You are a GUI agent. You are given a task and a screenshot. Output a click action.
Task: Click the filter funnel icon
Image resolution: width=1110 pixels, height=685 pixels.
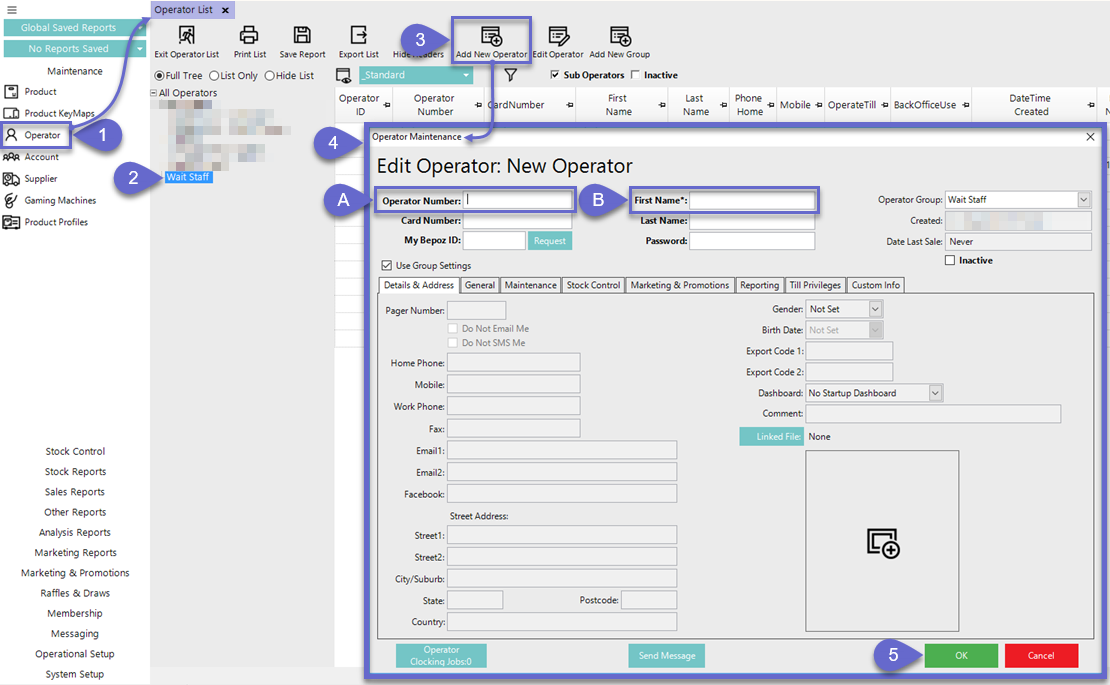click(510, 75)
